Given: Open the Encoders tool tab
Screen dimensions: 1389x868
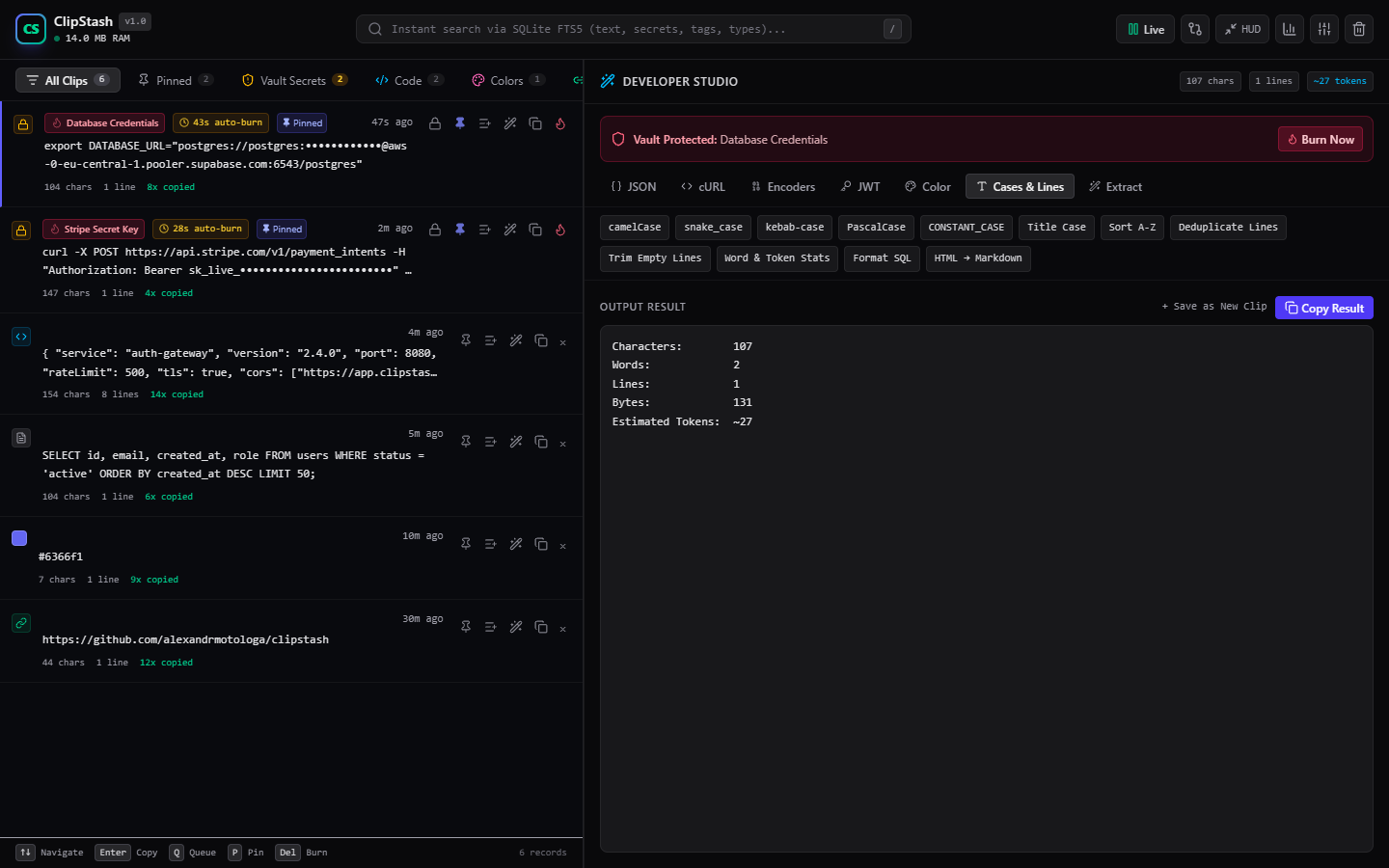Looking at the screenshot, I should [x=783, y=187].
